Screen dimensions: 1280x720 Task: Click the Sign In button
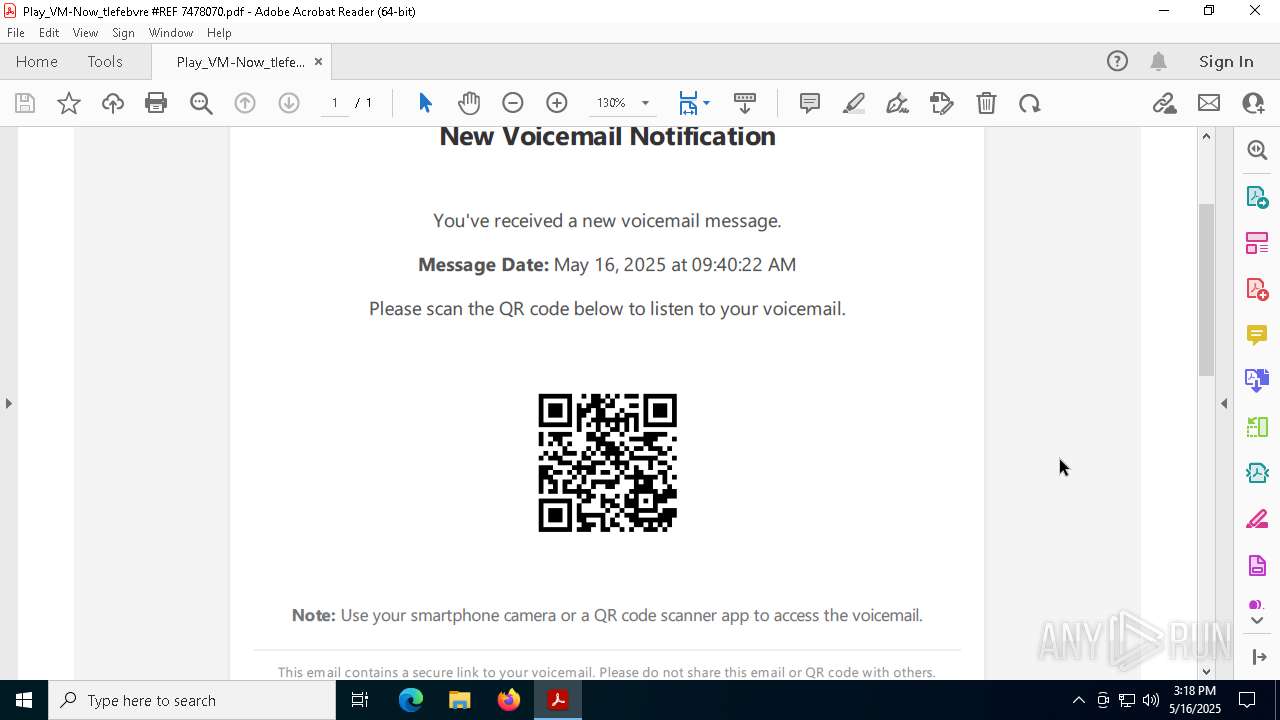click(1226, 61)
